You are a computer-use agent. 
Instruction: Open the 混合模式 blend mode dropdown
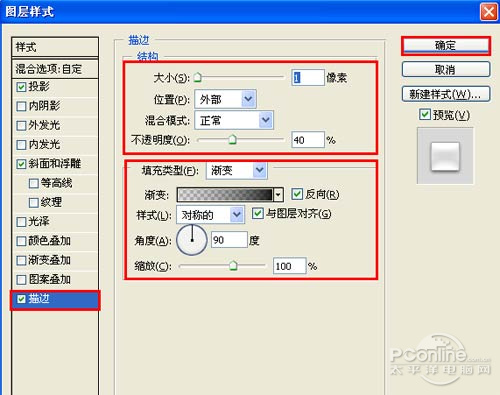click(x=234, y=120)
